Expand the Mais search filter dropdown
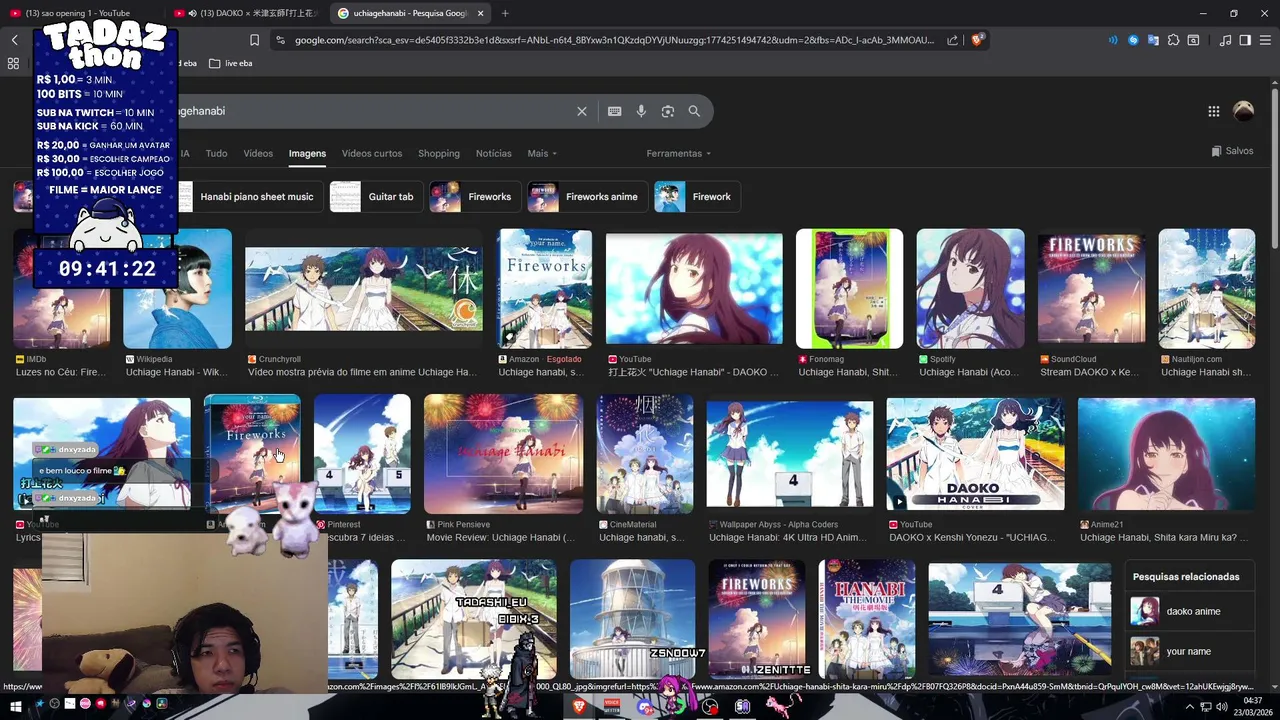Image resolution: width=1280 pixels, height=720 pixels. (x=542, y=153)
